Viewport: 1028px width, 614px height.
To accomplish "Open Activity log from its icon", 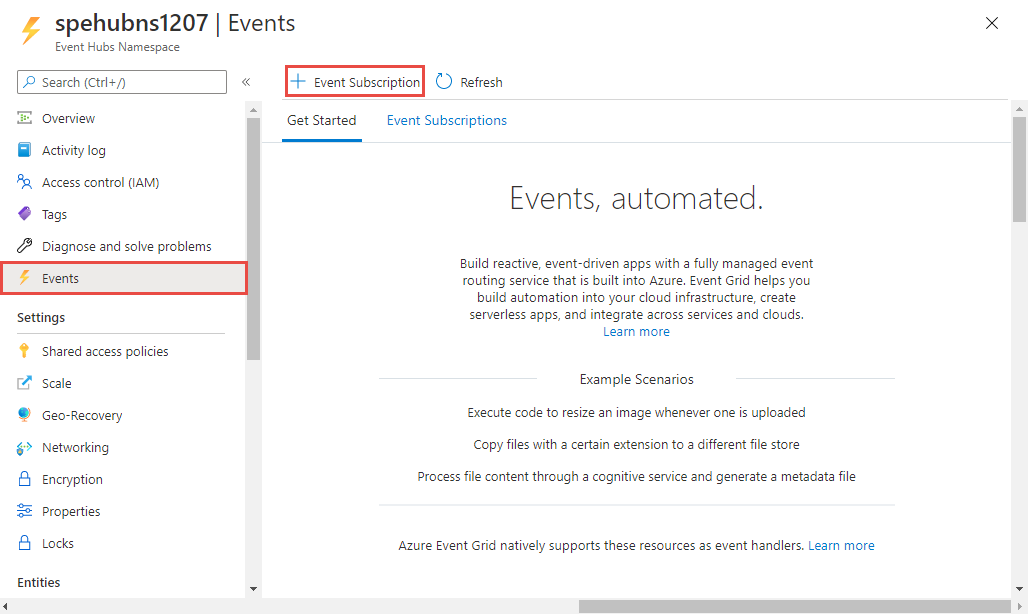I will coord(25,150).
